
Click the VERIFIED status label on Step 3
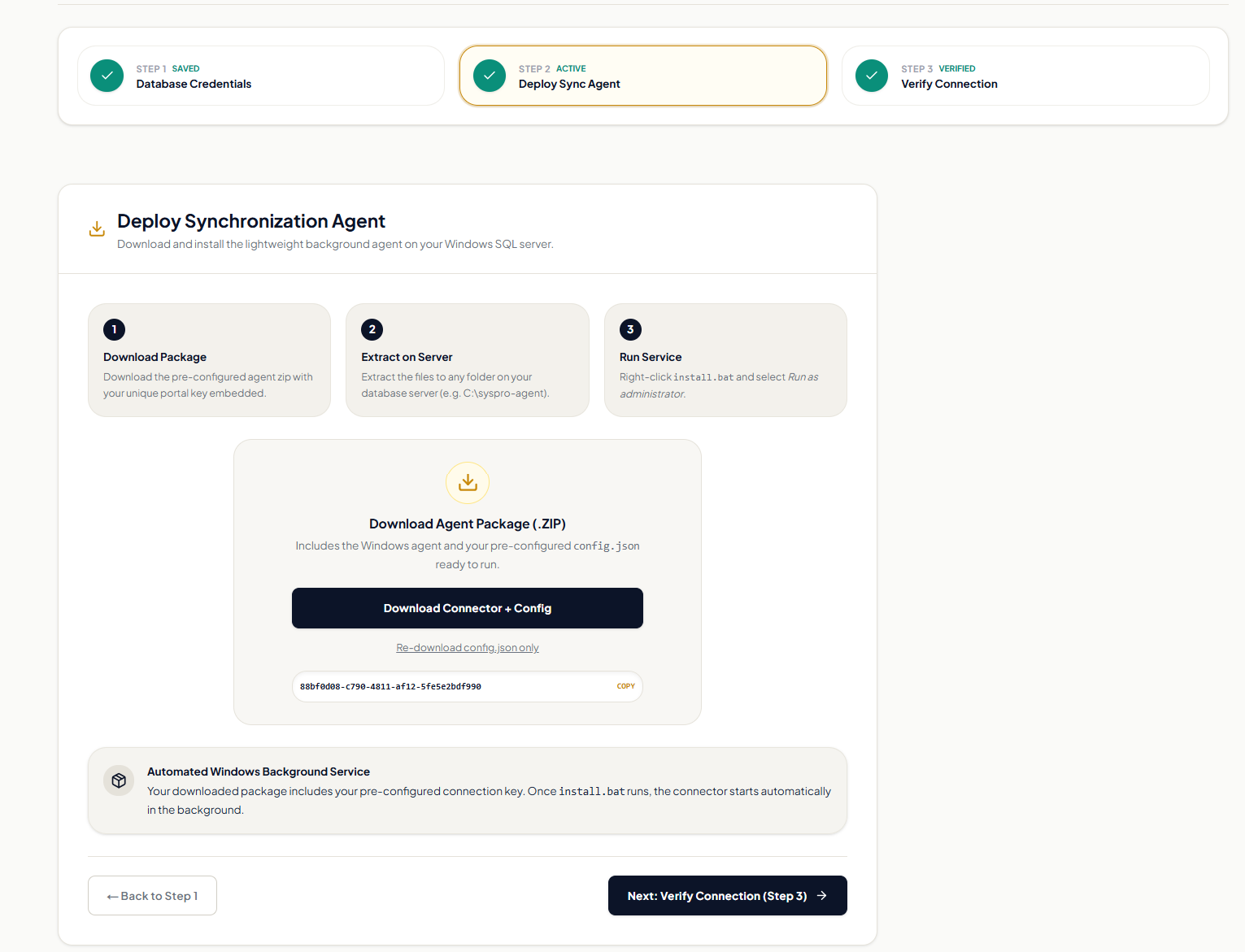(957, 68)
